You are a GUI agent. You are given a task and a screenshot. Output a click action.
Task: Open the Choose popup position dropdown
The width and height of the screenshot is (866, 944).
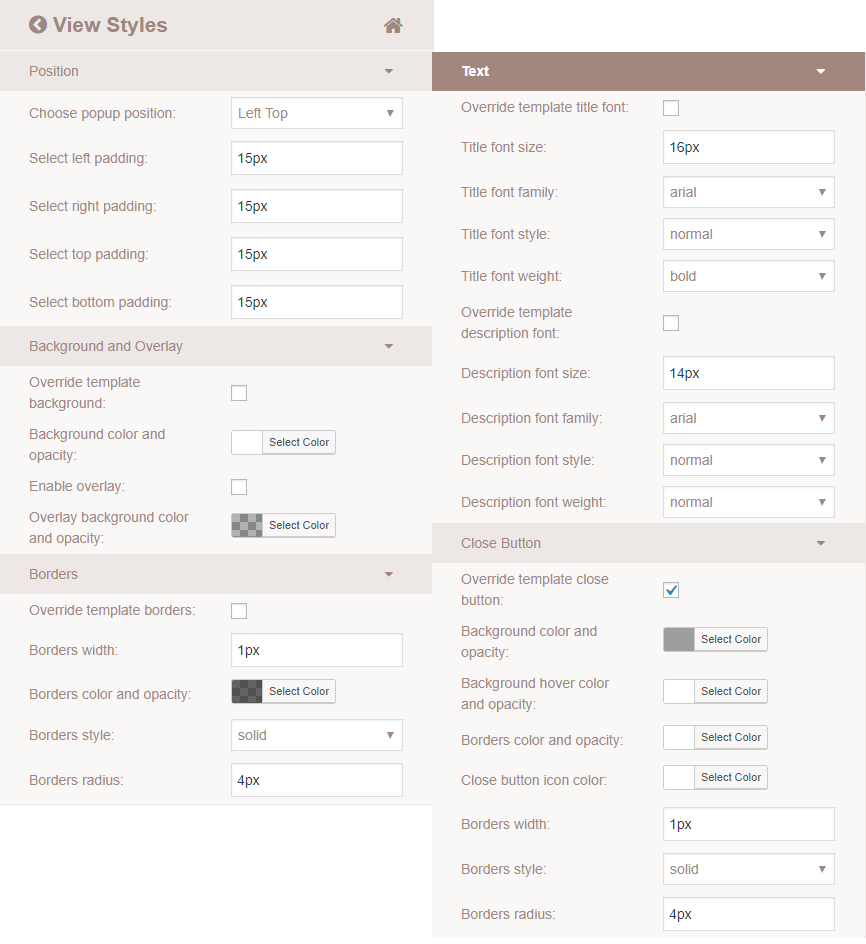317,113
